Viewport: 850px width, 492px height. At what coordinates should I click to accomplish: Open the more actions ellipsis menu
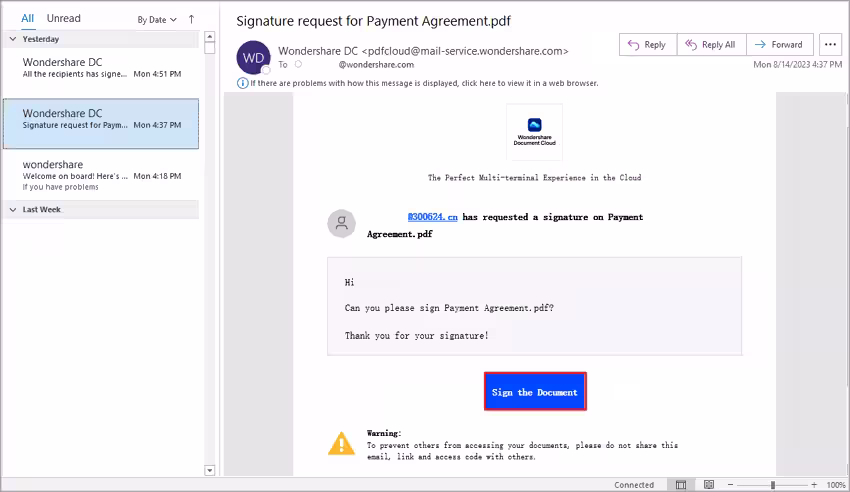click(830, 44)
